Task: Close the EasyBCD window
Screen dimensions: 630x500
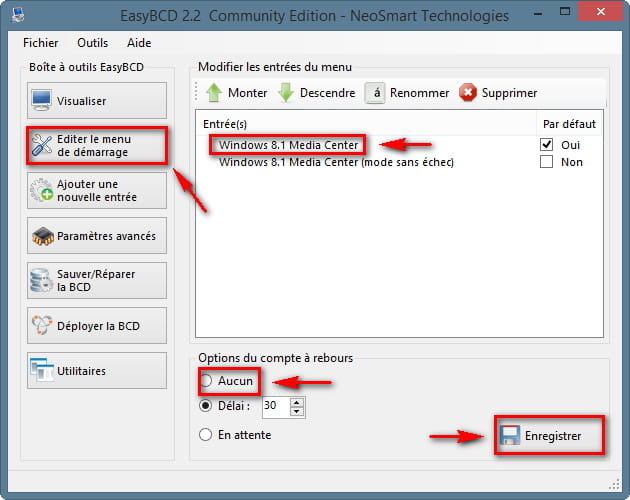Action: click(x=601, y=11)
